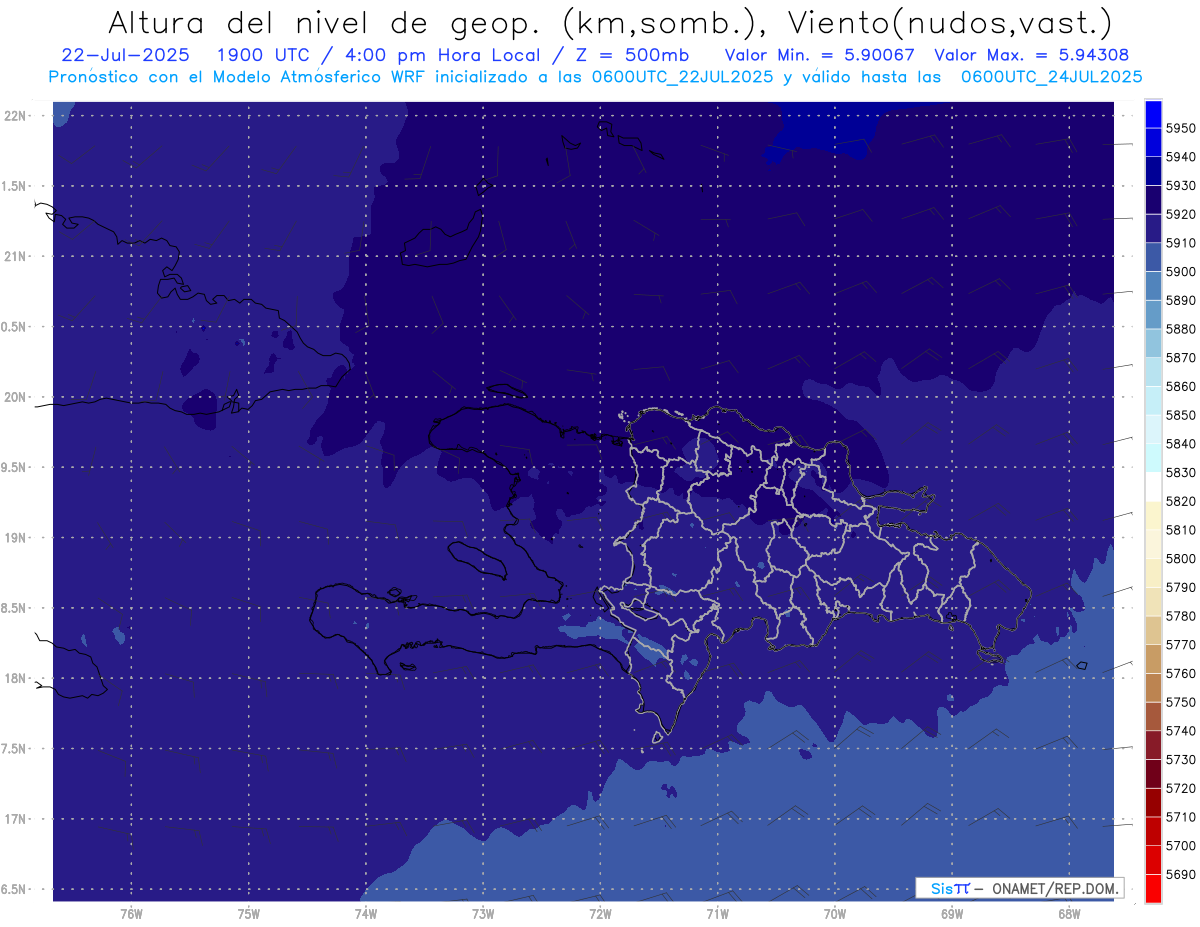Click the '71W' longitude label
Screen dimensions: 1200x927
click(x=717, y=914)
